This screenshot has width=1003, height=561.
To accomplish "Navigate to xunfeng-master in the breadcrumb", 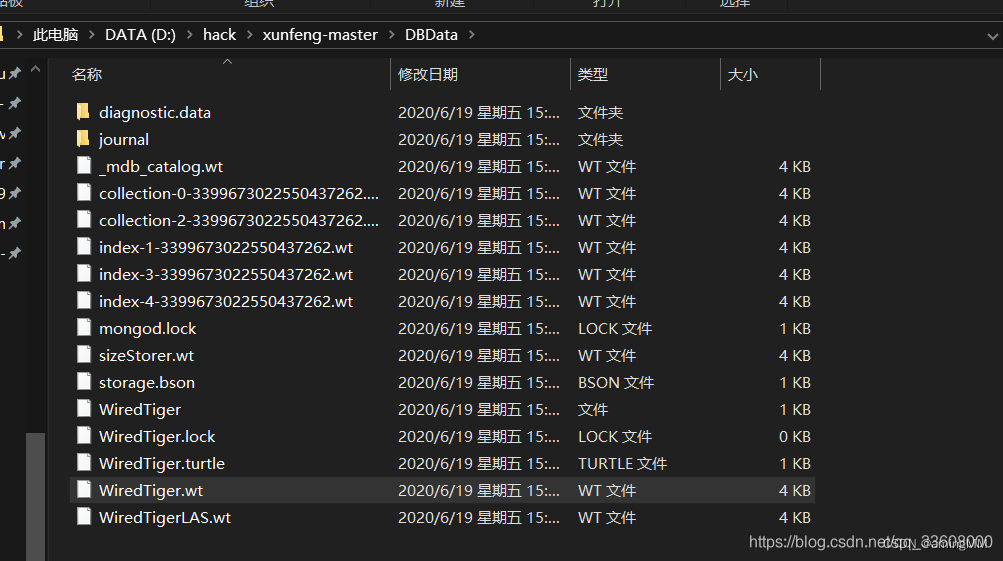I will pos(320,35).
